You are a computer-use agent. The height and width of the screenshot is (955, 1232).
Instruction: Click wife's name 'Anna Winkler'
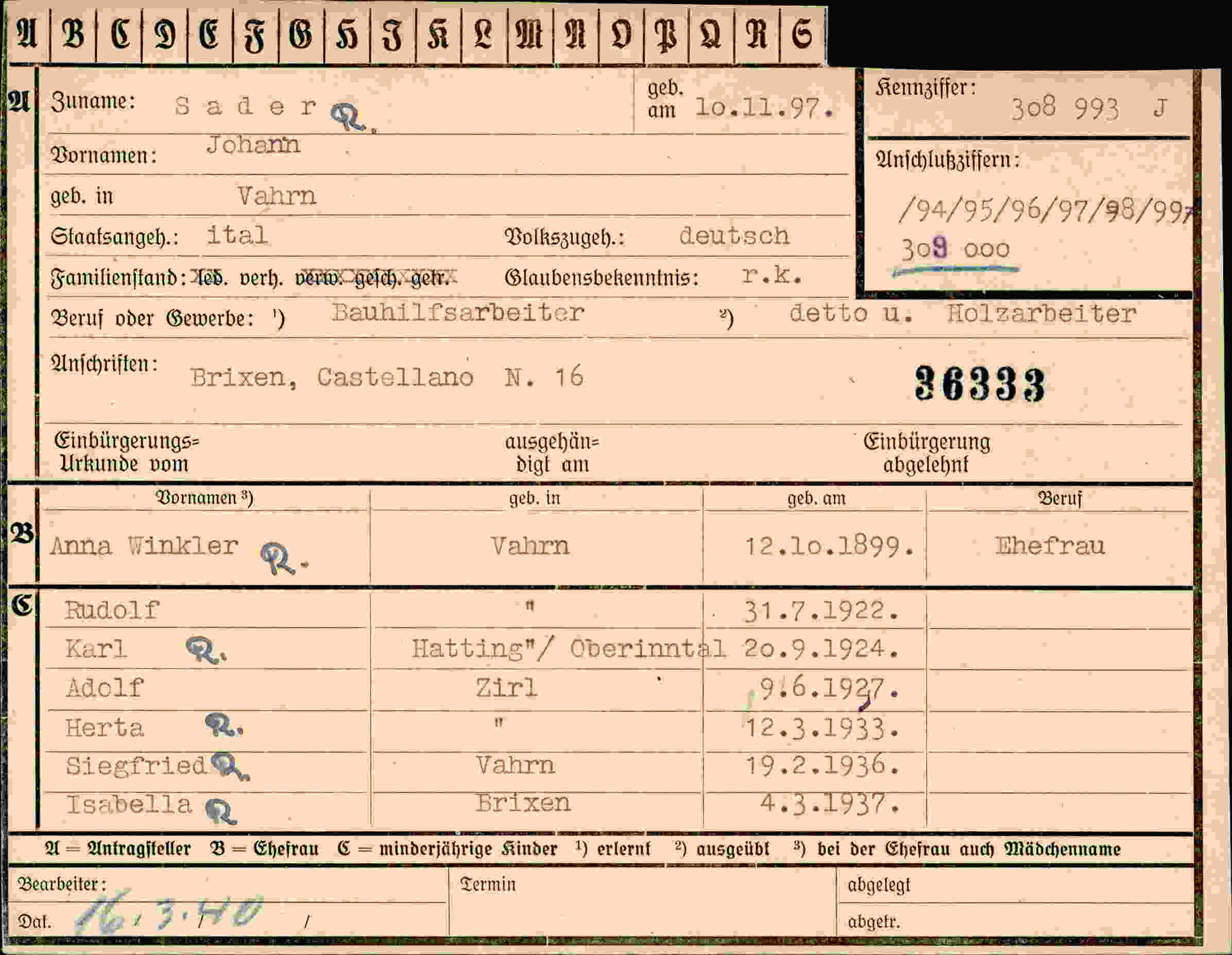click(x=144, y=546)
